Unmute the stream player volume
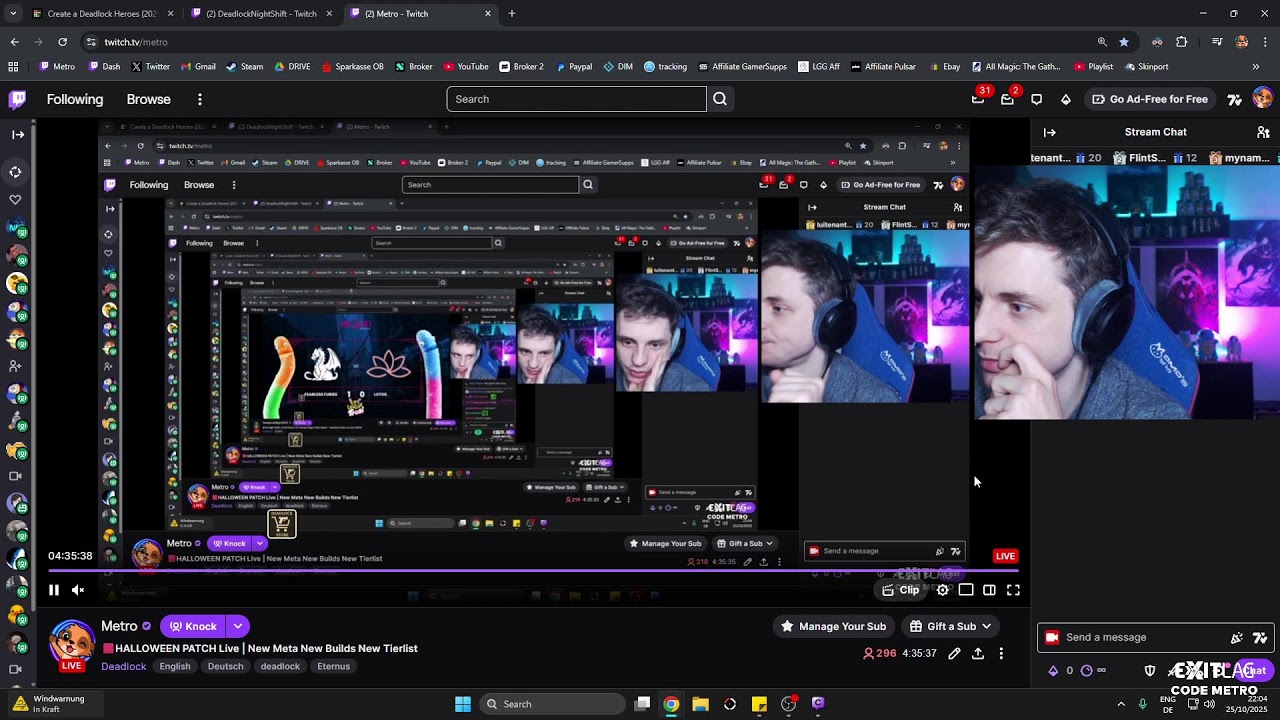This screenshot has height=720, width=1280. point(78,590)
